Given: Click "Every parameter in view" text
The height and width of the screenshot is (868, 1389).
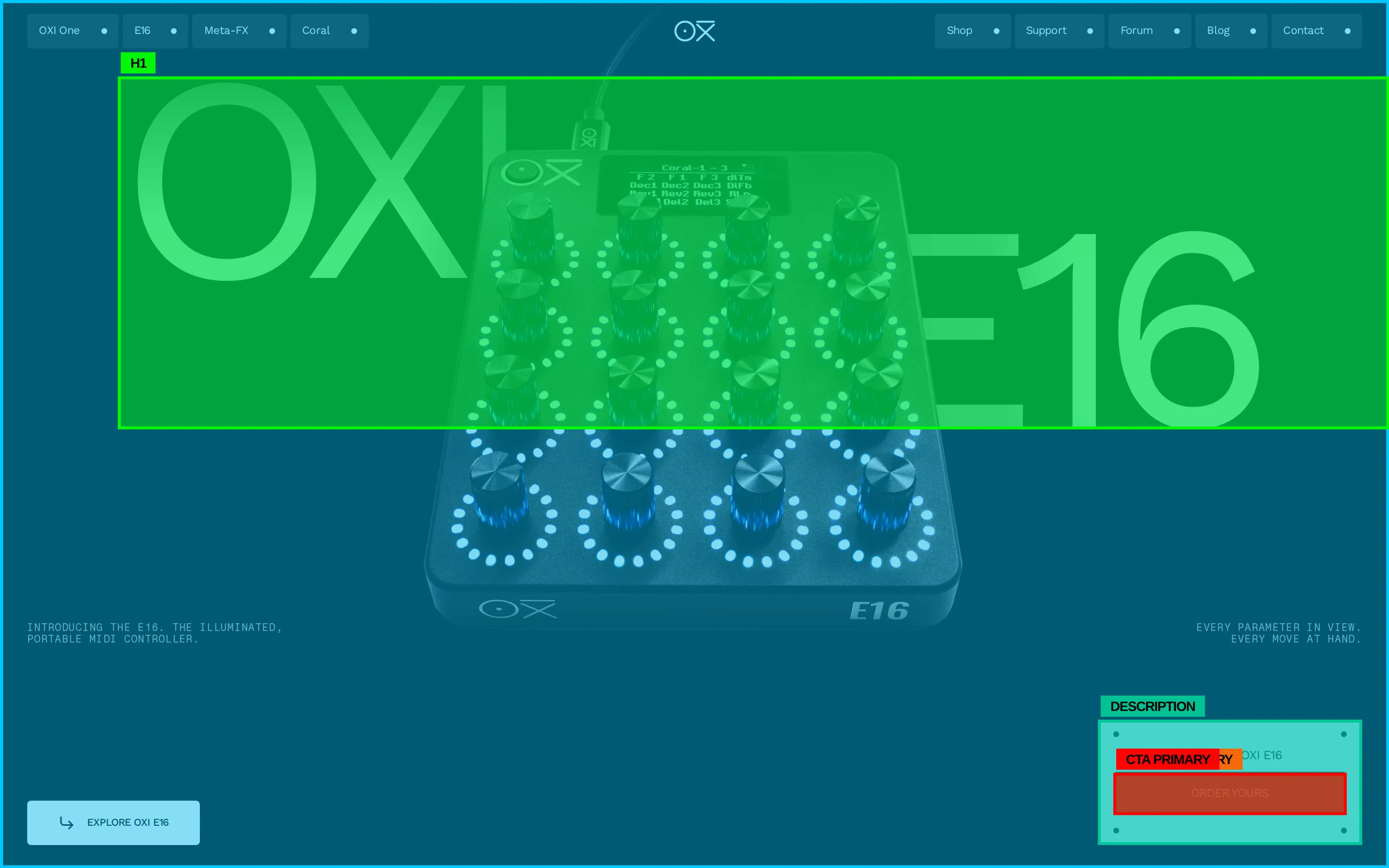Looking at the screenshot, I should 1279,633.
